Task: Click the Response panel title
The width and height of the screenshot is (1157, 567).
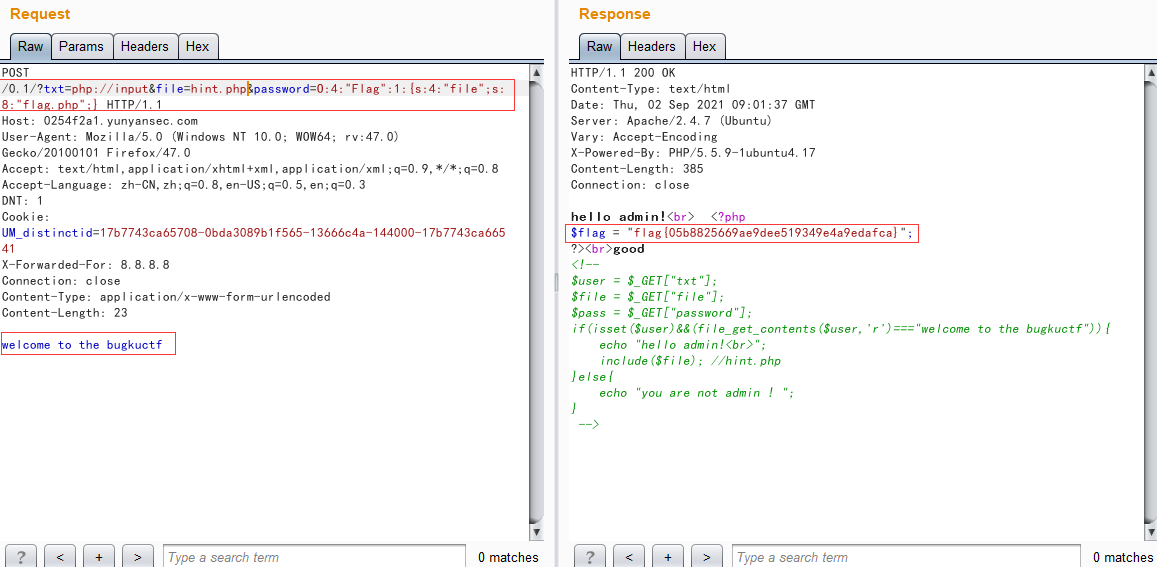Action: (615, 14)
